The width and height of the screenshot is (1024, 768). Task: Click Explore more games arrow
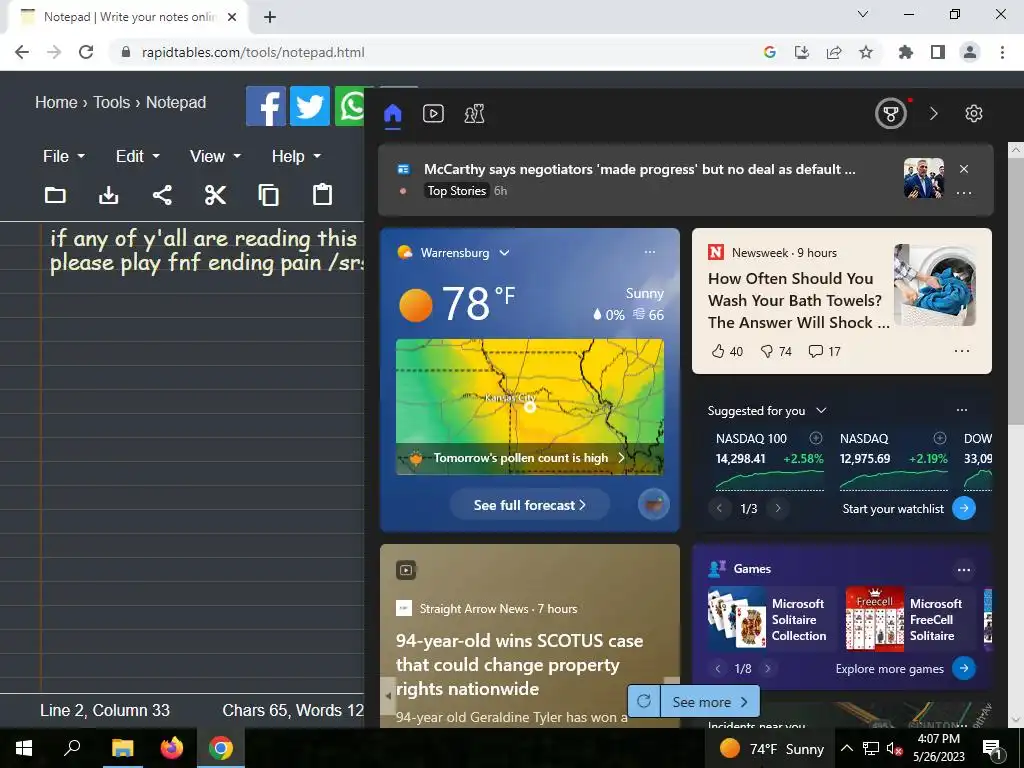[964, 668]
